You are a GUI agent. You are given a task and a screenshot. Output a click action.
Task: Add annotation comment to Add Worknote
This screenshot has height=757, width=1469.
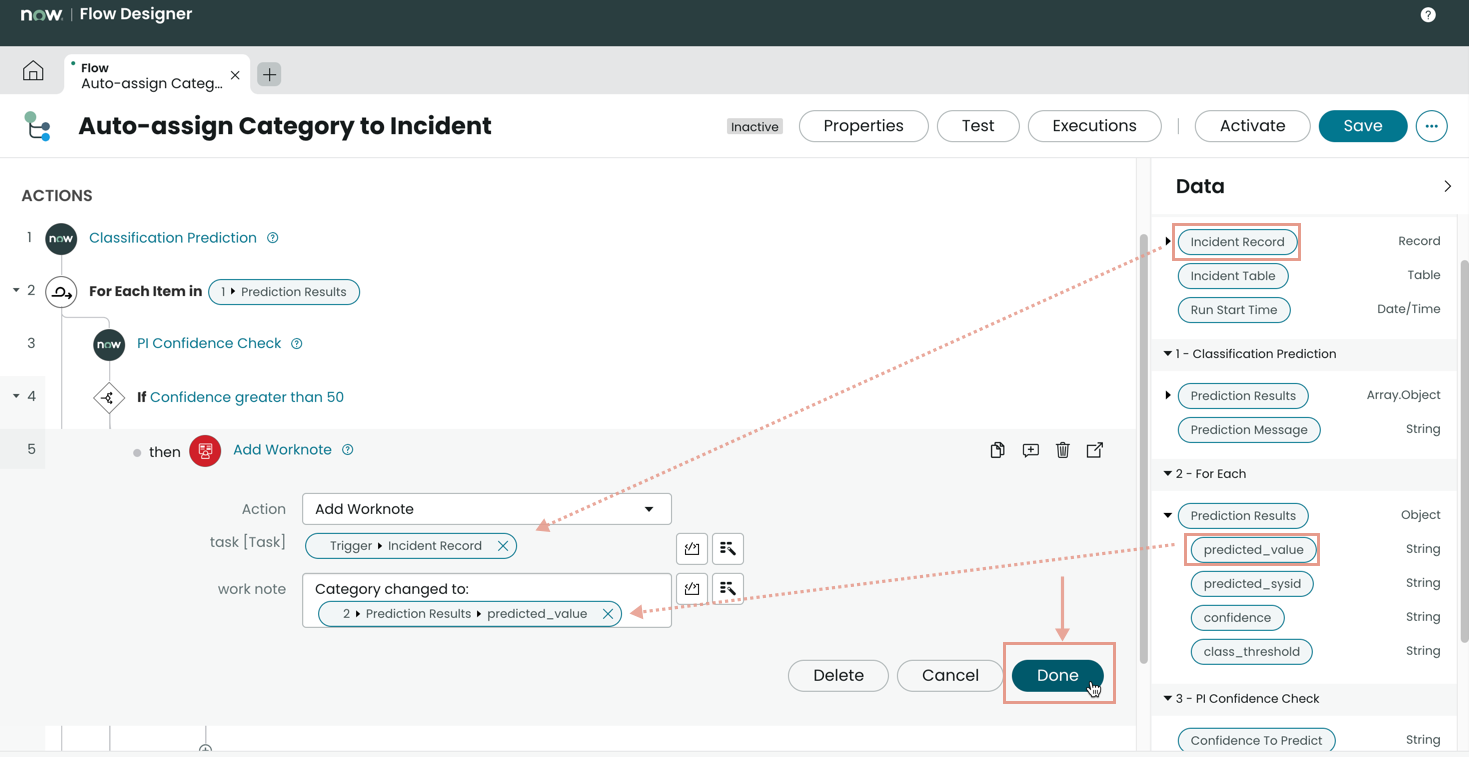pos(1030,450)
